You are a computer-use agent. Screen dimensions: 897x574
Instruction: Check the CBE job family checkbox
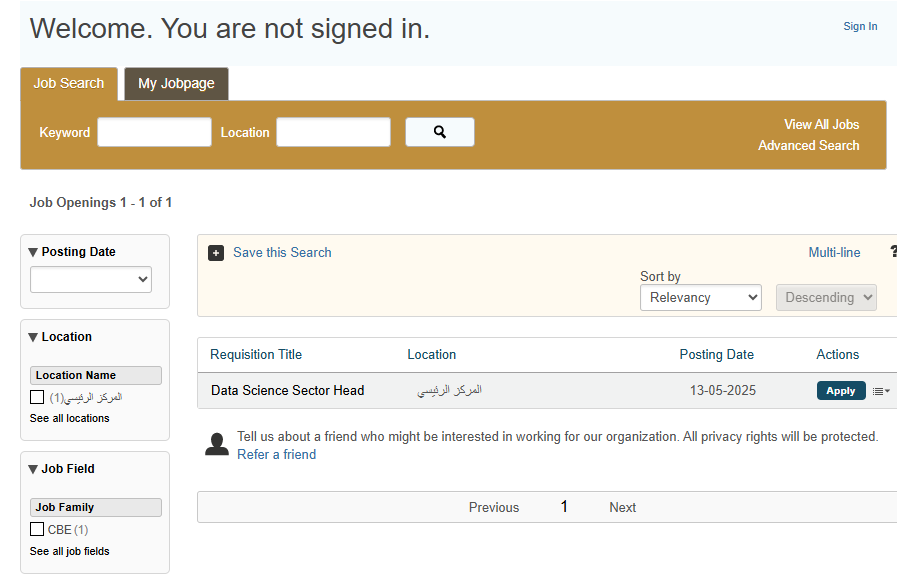coord(37,529)
